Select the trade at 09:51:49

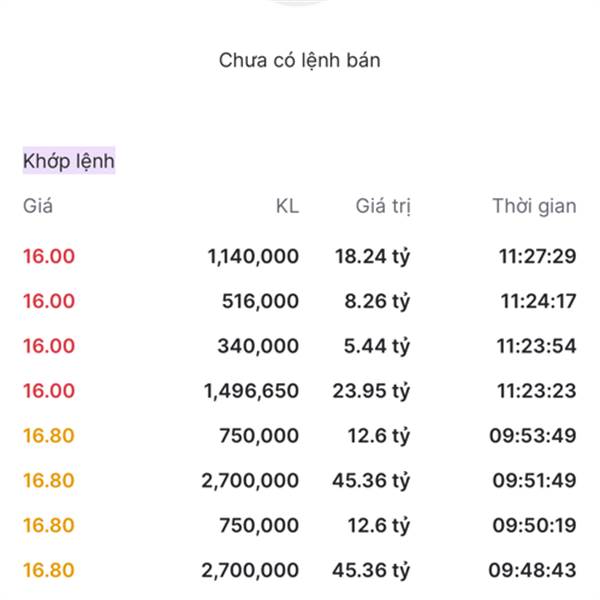pyautogui.click(x=534, y=481)
